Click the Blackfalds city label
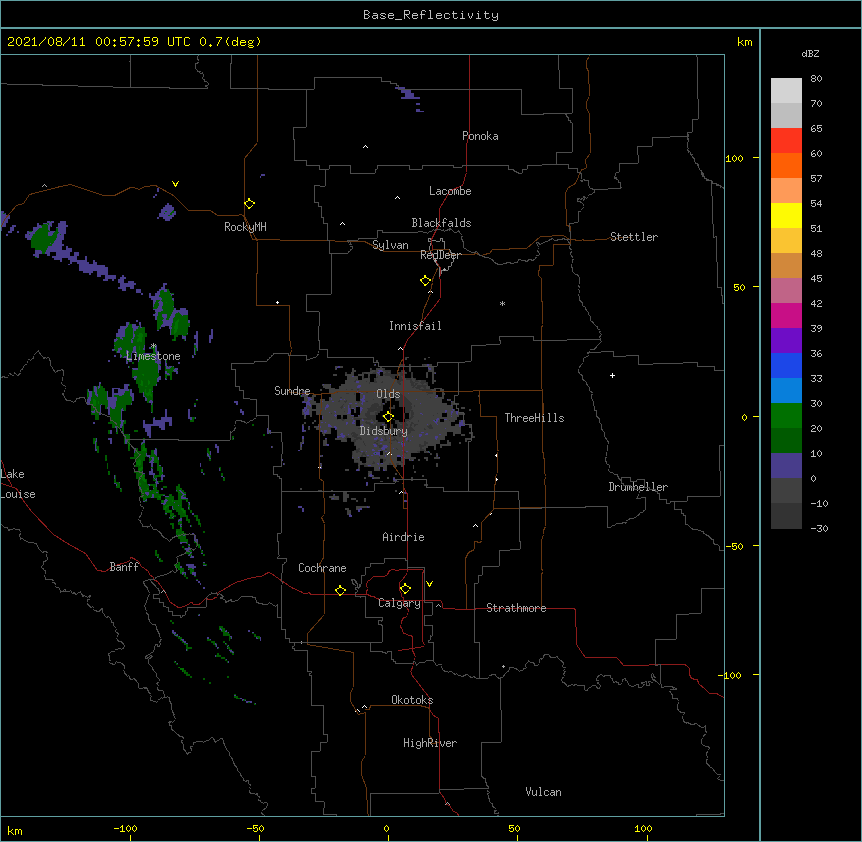This screenshot has width=862, height=842. [441, 223]
